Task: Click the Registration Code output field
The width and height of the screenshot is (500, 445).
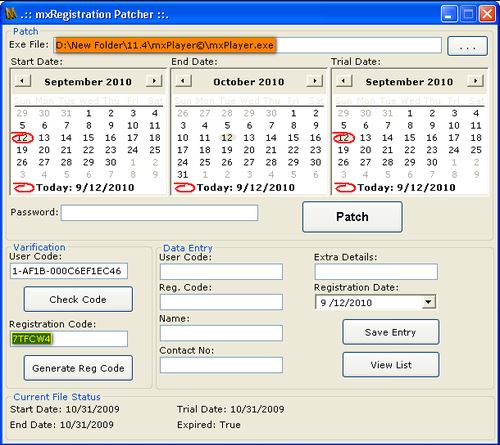Action: click(69, 339)
